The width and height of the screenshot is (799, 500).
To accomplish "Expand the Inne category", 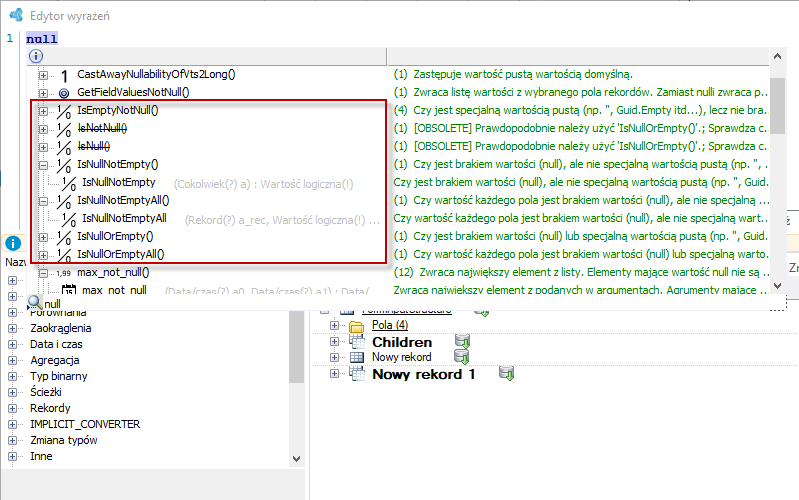I will [x=12, y=456].
